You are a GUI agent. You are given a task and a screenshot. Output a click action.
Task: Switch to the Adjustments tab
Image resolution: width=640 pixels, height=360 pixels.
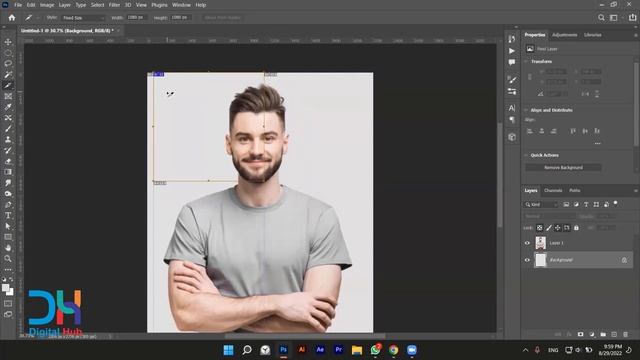564,35
